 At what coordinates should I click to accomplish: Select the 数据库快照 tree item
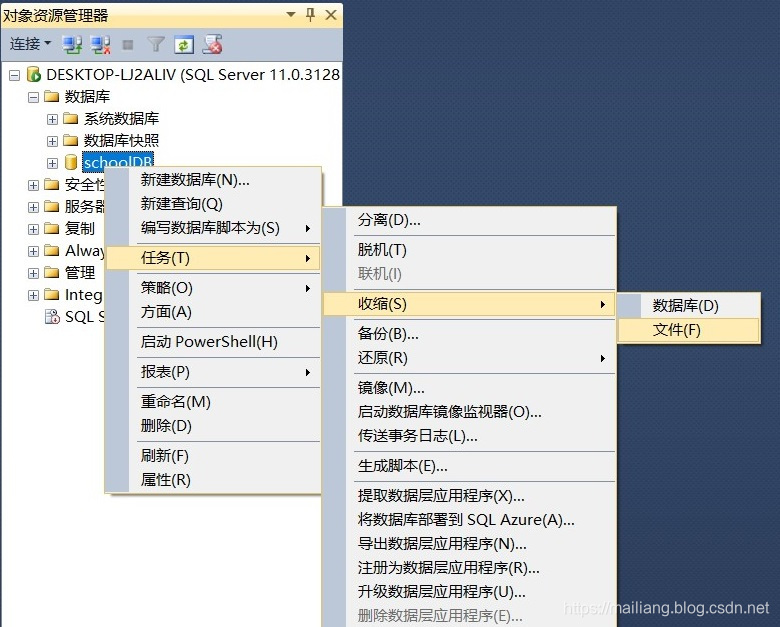point(121,140)
